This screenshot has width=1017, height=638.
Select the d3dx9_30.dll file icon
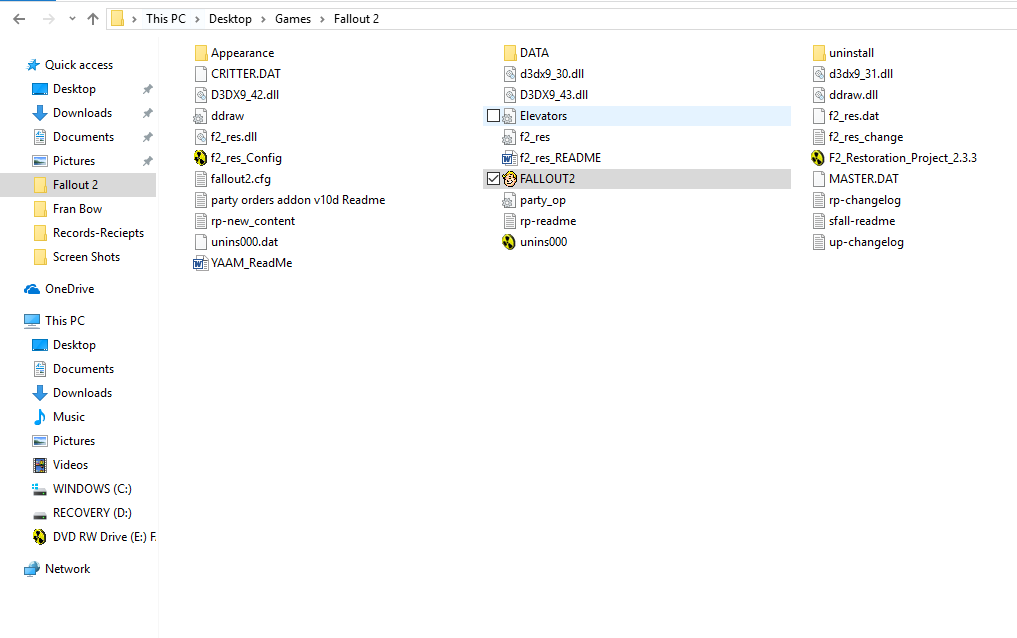(x=510, y=74)
